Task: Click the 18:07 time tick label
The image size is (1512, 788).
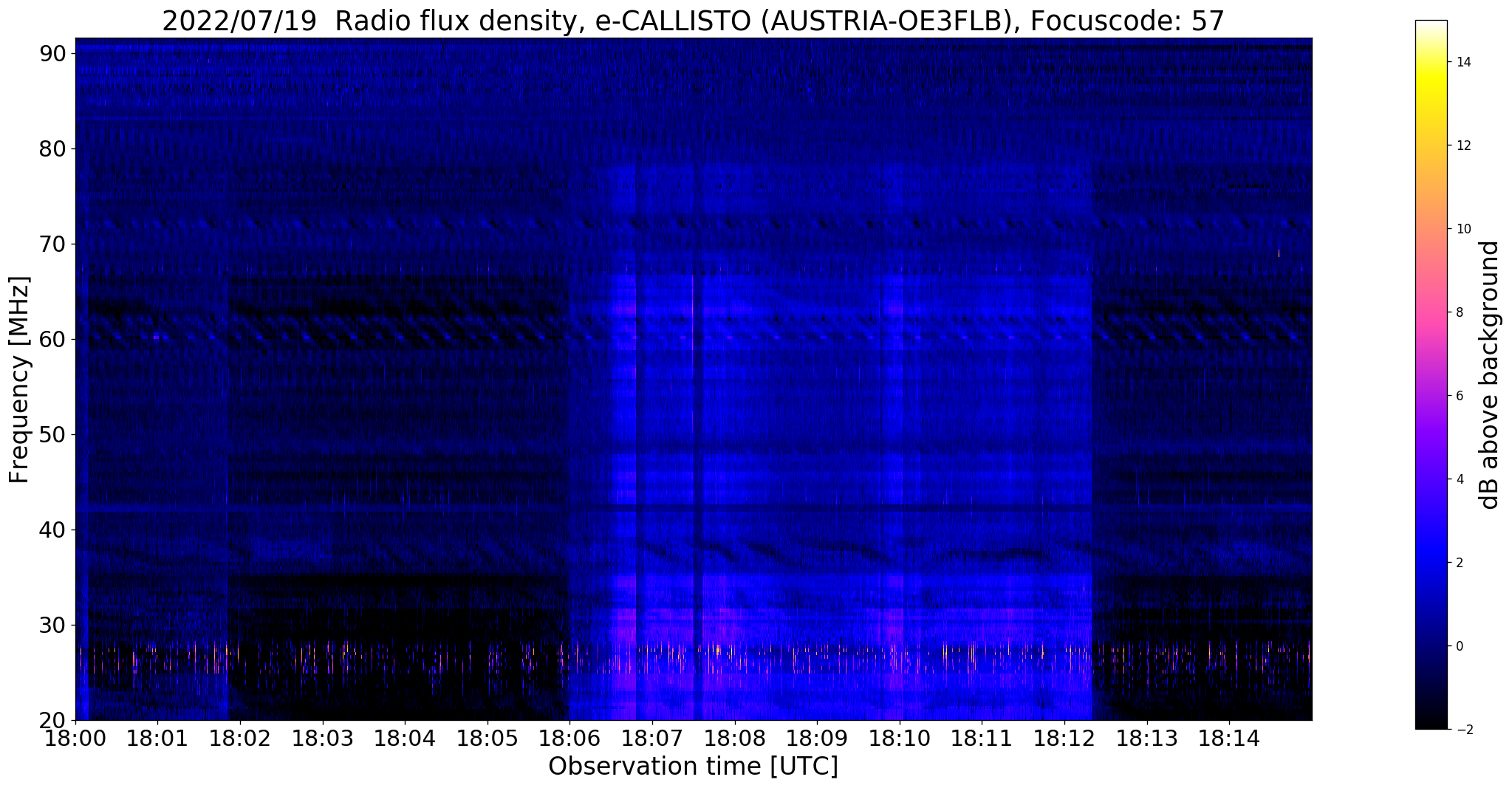Action: (x=652, y=738)
